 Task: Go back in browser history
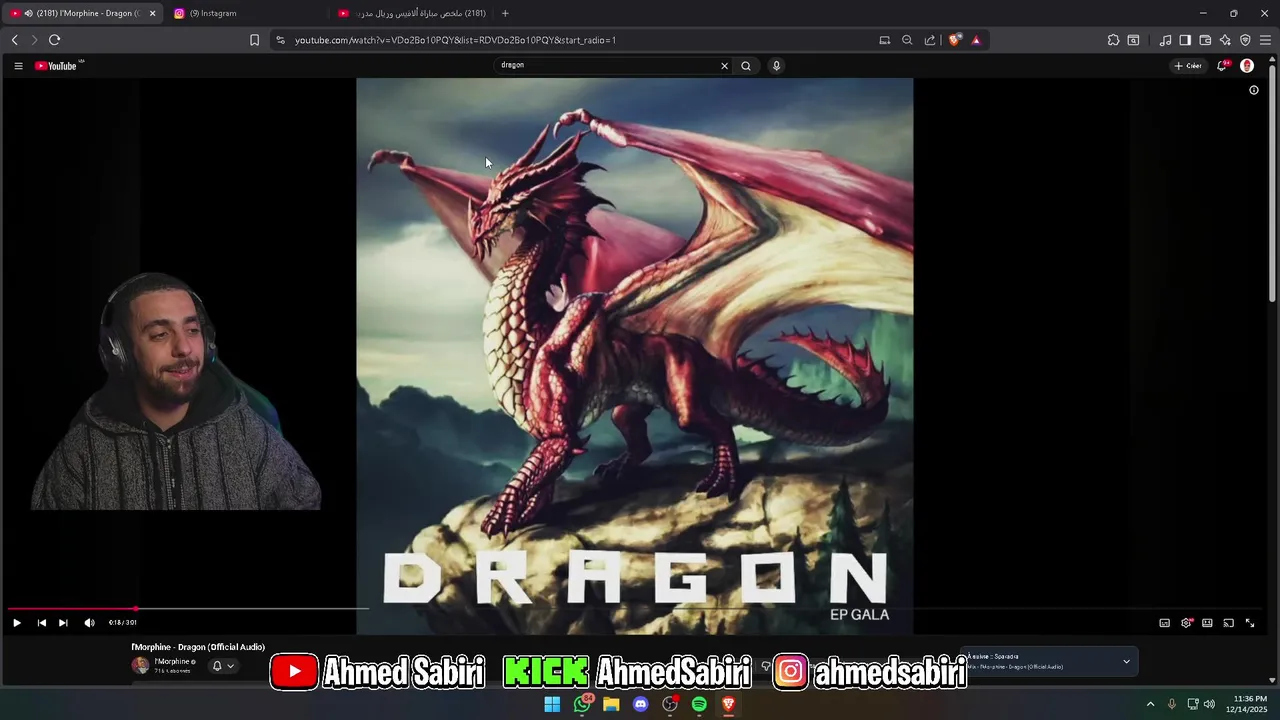click(15, 40)
